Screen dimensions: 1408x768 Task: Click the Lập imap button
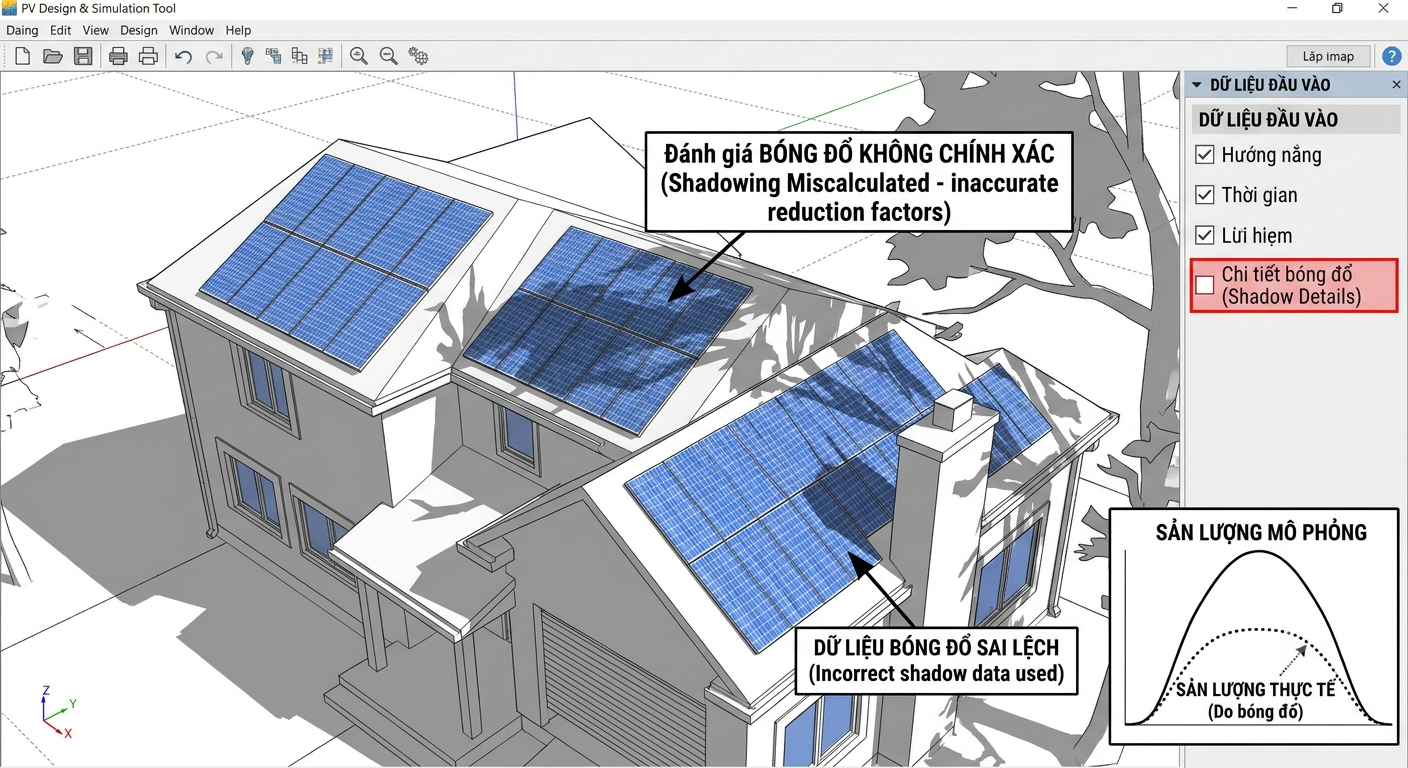[x=1328, y=56]
